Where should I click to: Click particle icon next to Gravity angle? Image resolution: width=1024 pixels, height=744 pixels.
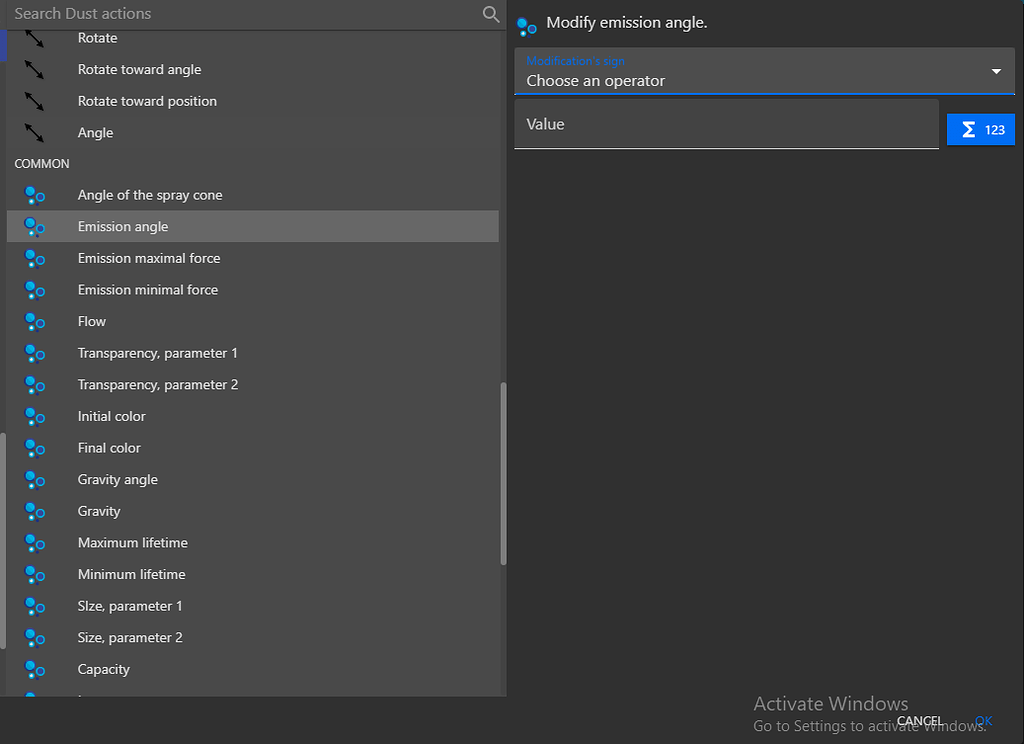pyautogui.click(x=34, y=479)
